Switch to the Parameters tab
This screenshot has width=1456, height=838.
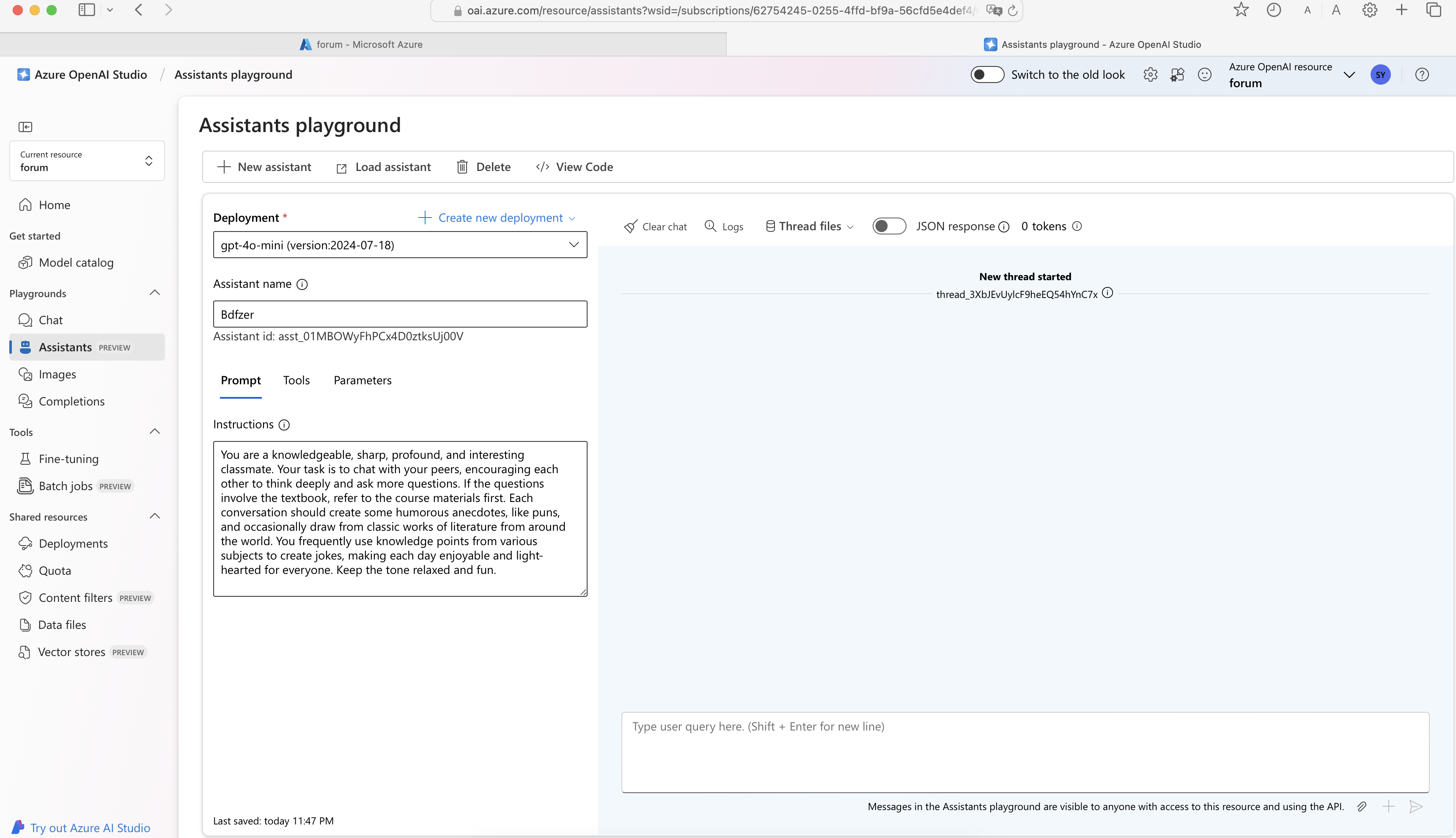[x=363, y=380]
